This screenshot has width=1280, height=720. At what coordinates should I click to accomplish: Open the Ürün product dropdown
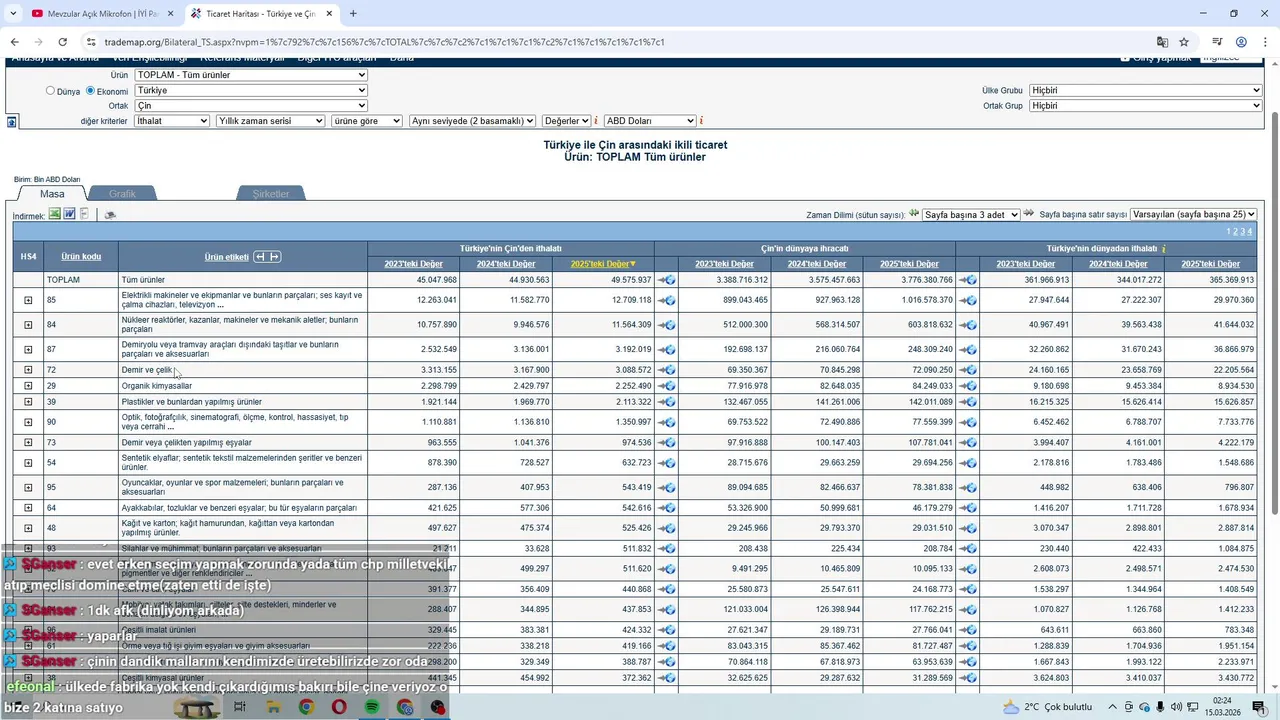[251, 75]
